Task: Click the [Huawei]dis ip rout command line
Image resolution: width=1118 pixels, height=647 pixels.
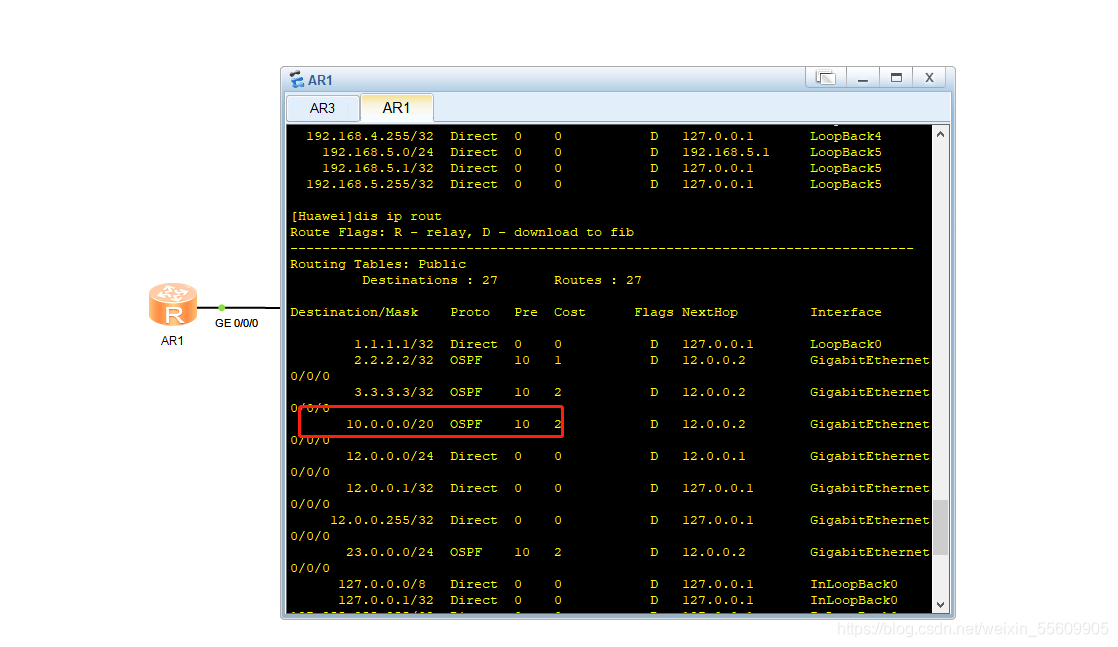Action: 366,216
